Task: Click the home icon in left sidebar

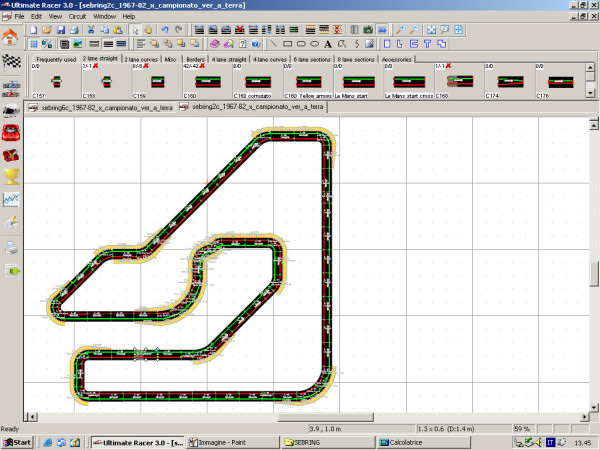Action: (x=12, y=37)
